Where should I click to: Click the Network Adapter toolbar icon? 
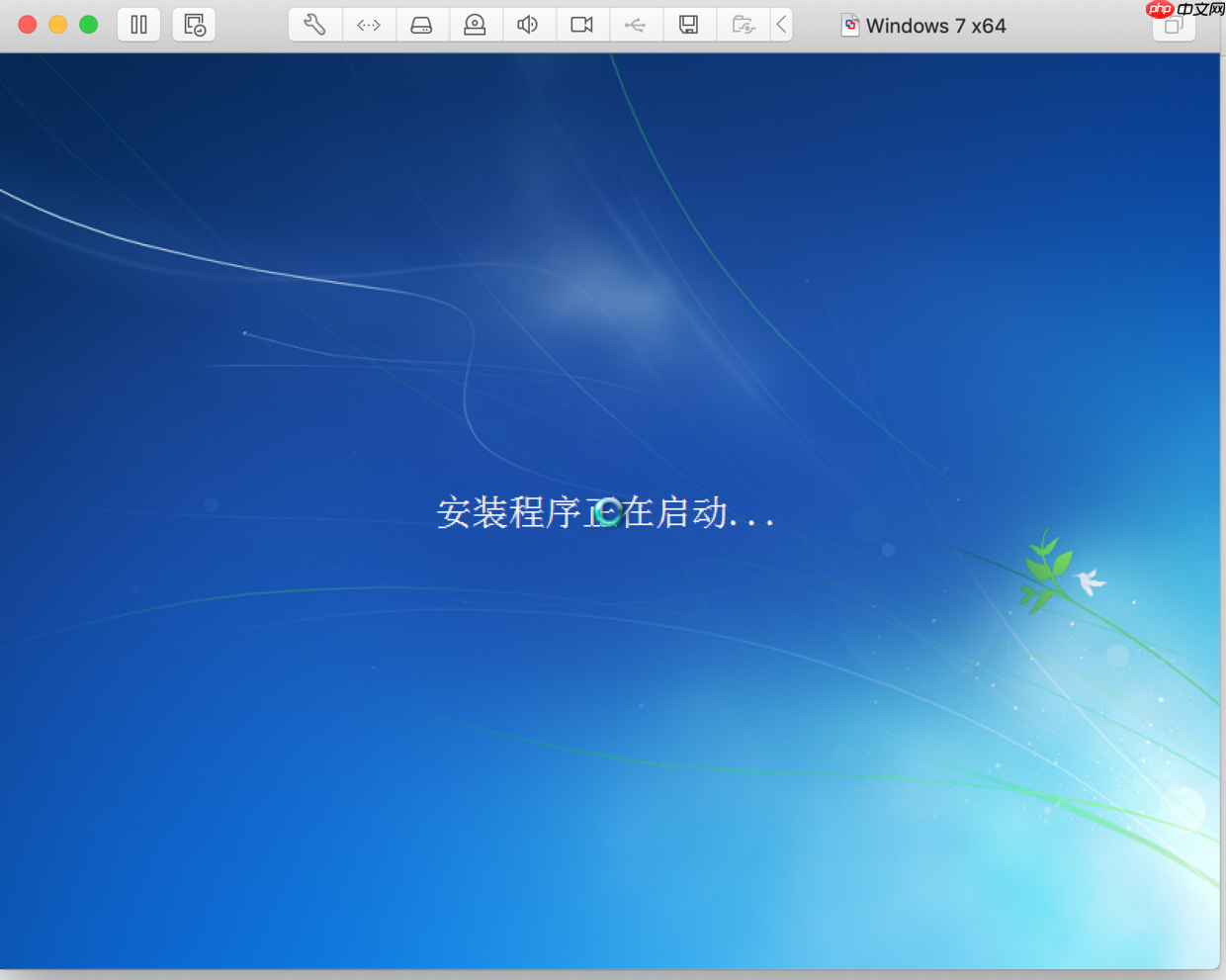click(369, 25)
